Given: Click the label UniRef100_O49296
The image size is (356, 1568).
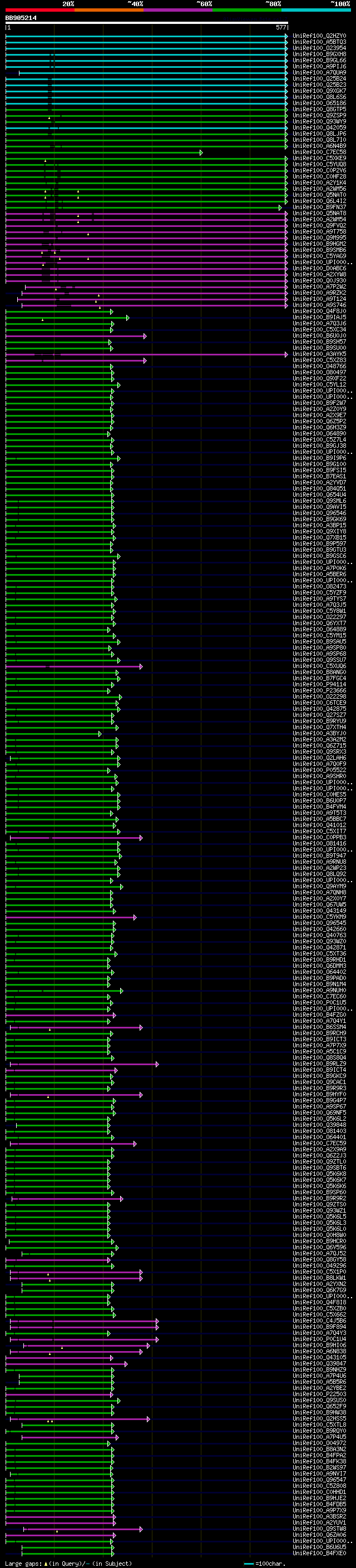Looking at the screenshot, I should (319, 1265).
